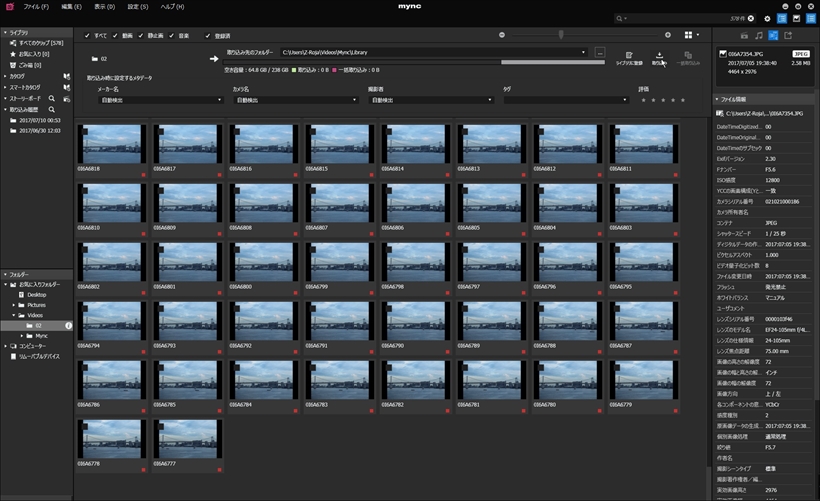Click the mync logo icon at top-left
The image size is (820, 501).
pos(9,6)
